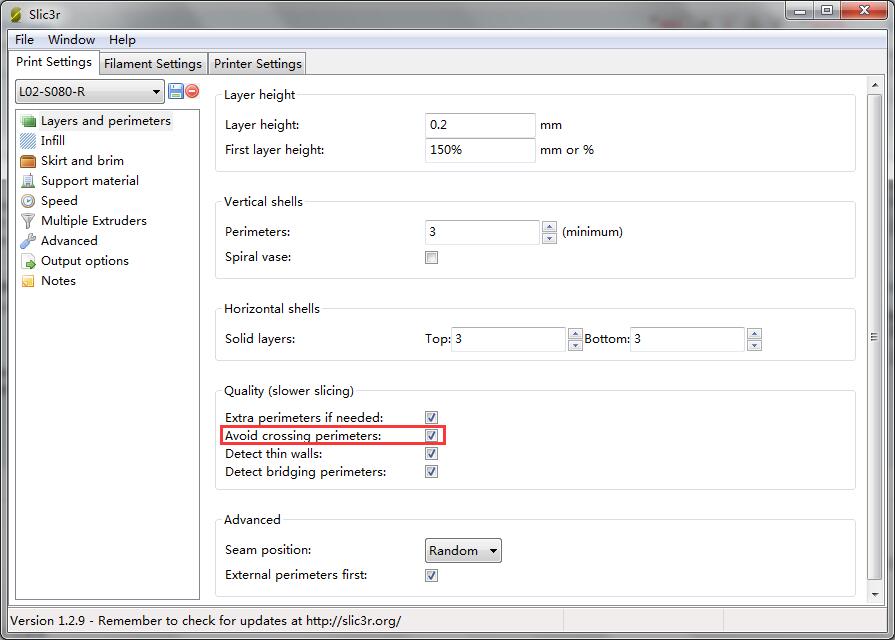Image resolution: width=895 pixels, height=640 pixels.
Task: Increase Perimeters with up arrow
Action: [x=549, y=227]
